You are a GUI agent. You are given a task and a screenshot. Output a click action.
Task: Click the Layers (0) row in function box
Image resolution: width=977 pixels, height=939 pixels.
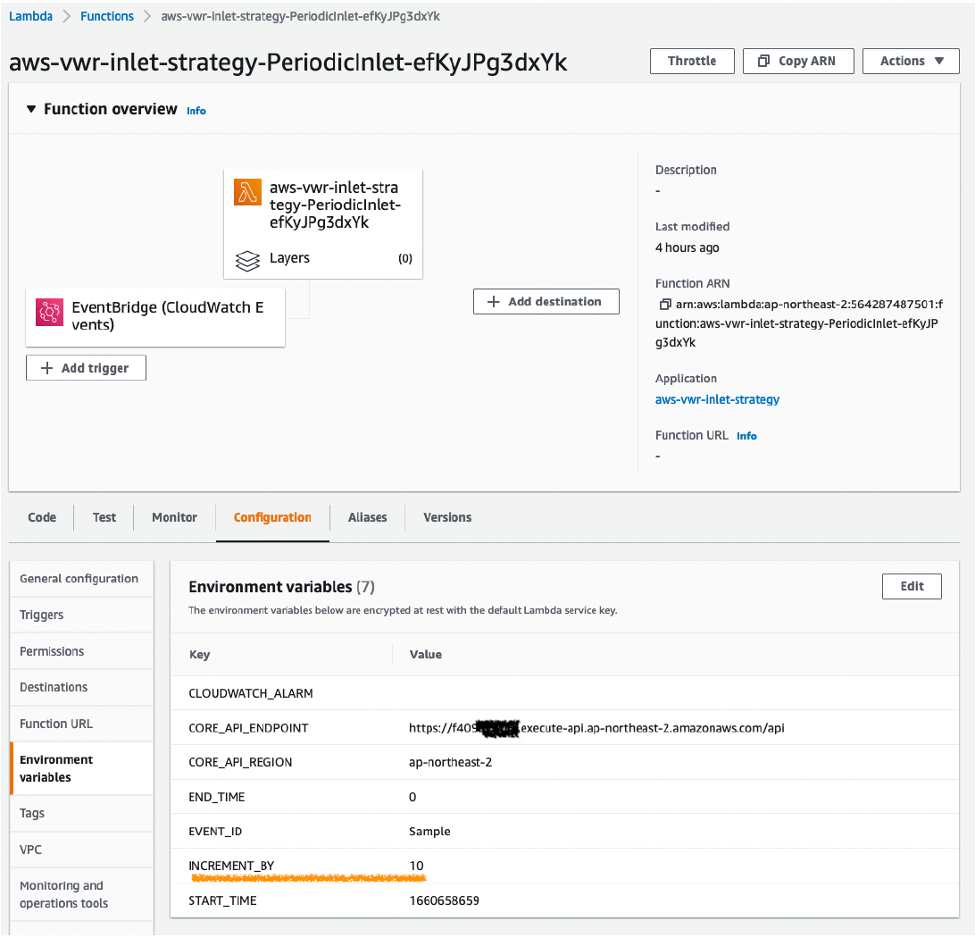(323, 259)
